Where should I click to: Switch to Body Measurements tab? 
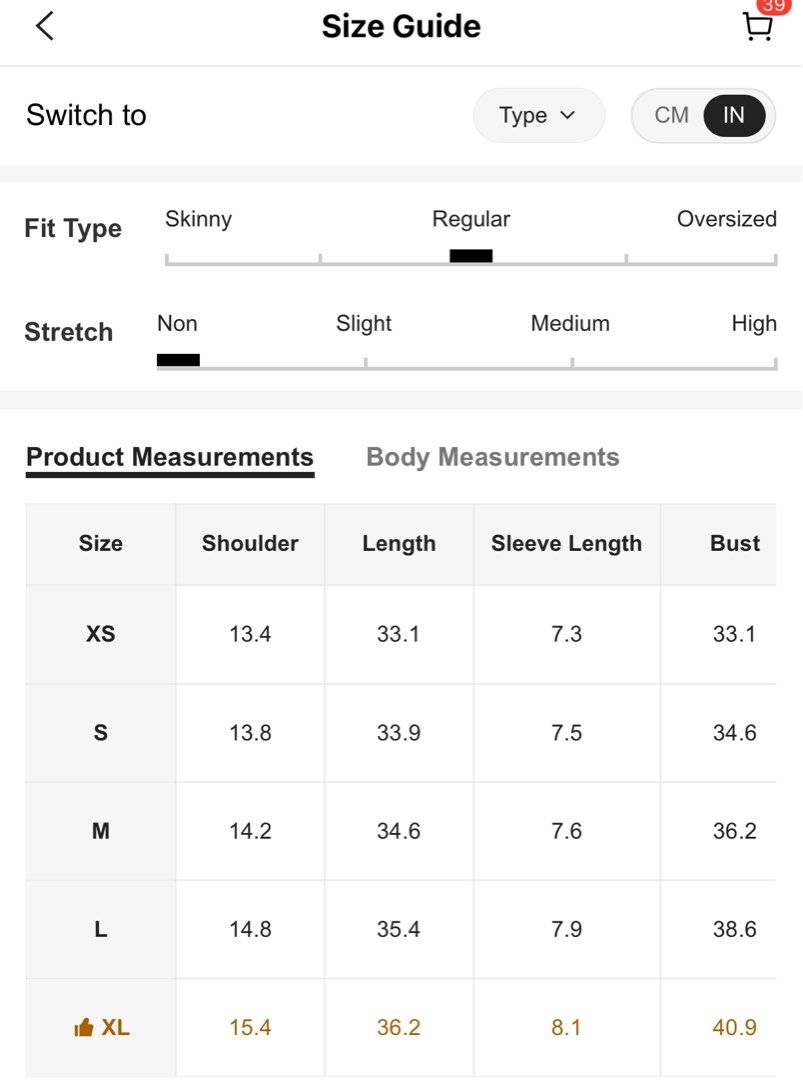(x=492, y=457)
